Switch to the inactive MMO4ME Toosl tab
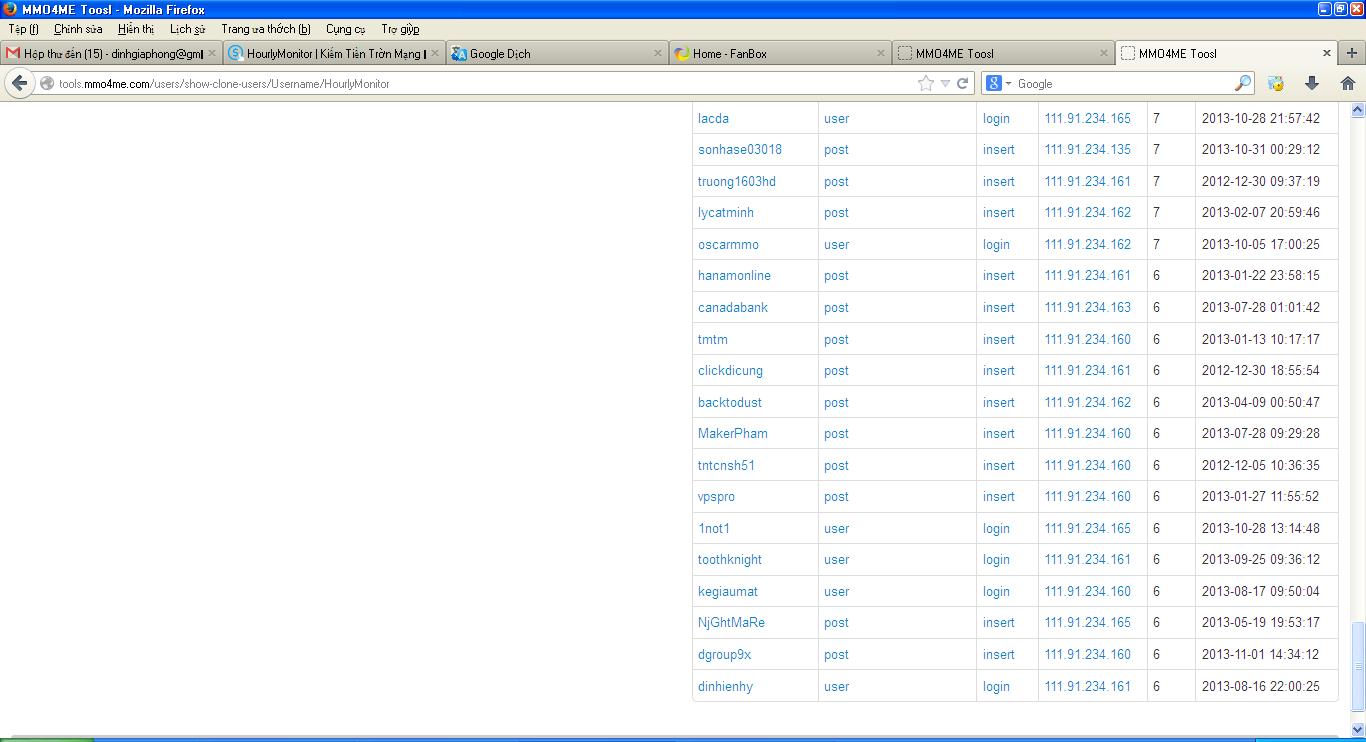This screenshot has height=742, width=1366. (x=1003, y=53)
